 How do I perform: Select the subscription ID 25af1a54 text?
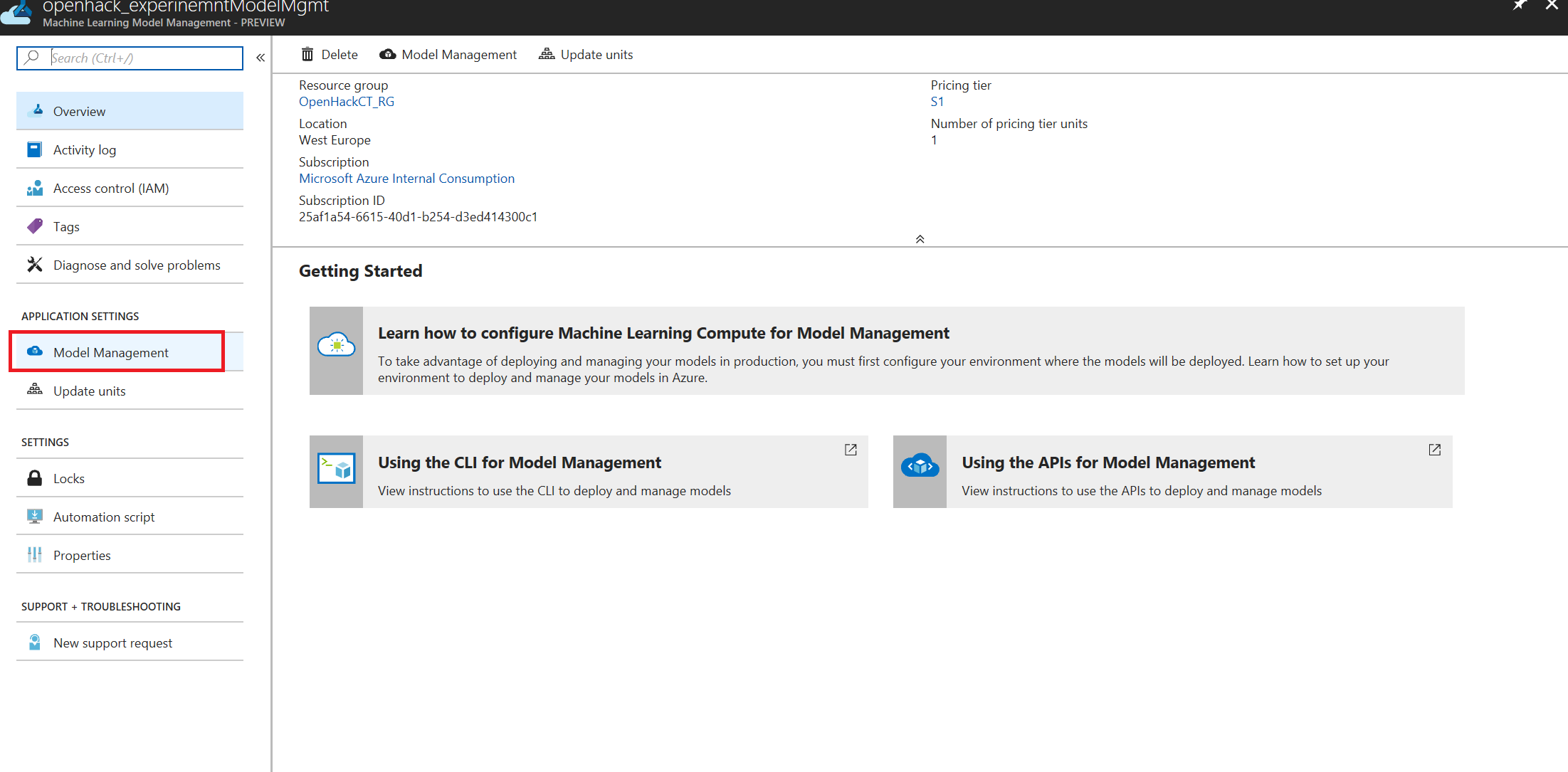418,217
